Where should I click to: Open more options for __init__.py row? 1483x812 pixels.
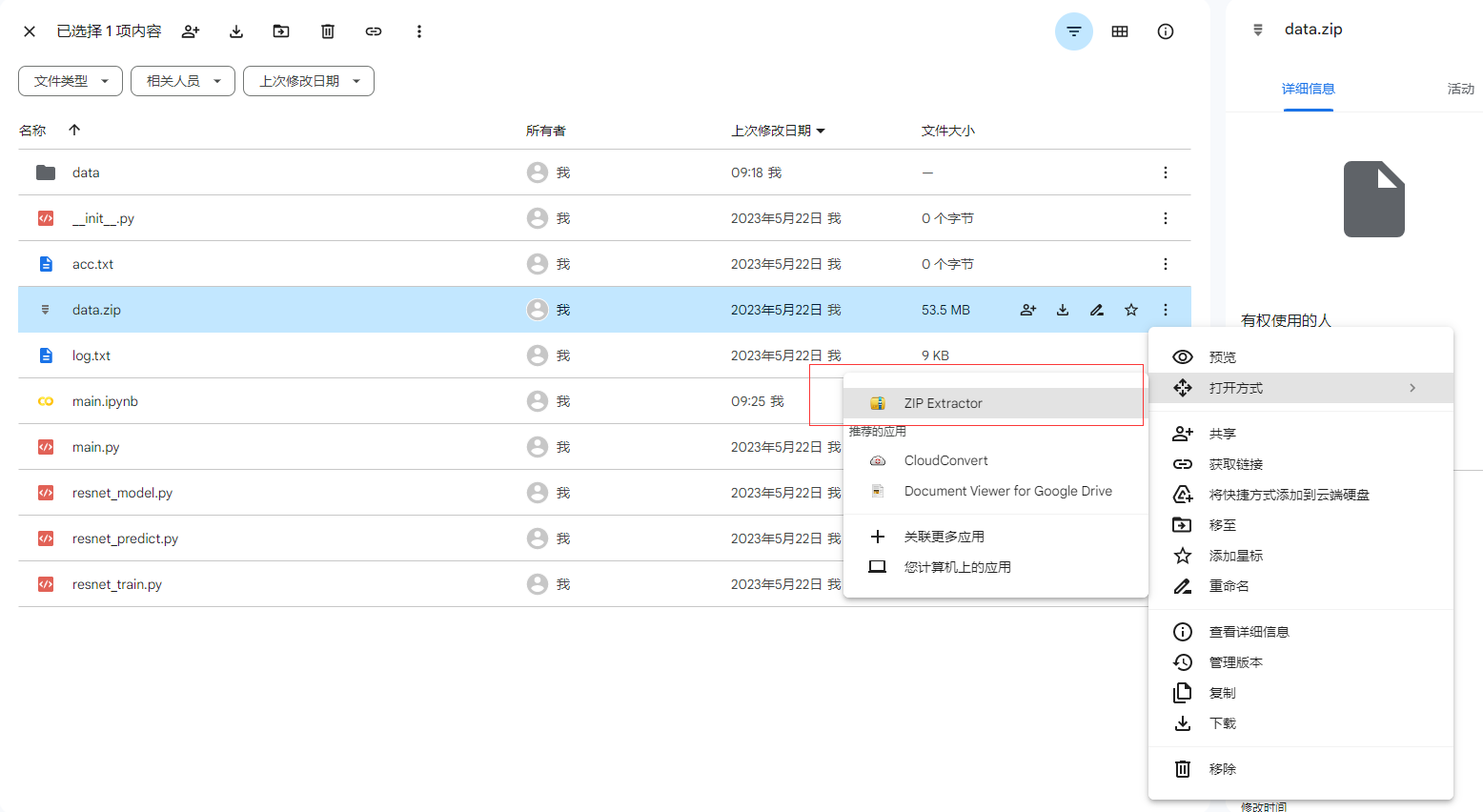click(x=1166, y=218)
